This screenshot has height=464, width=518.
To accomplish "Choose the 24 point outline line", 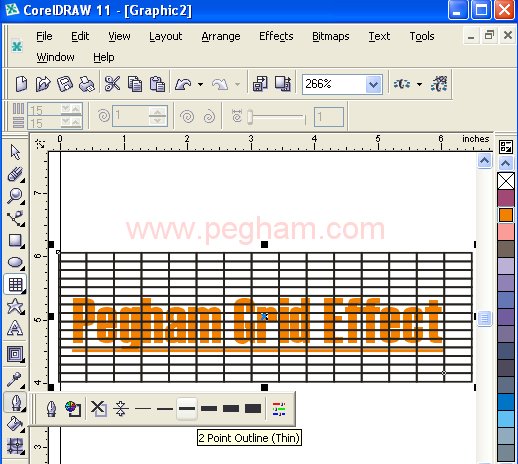I will 253,408.
